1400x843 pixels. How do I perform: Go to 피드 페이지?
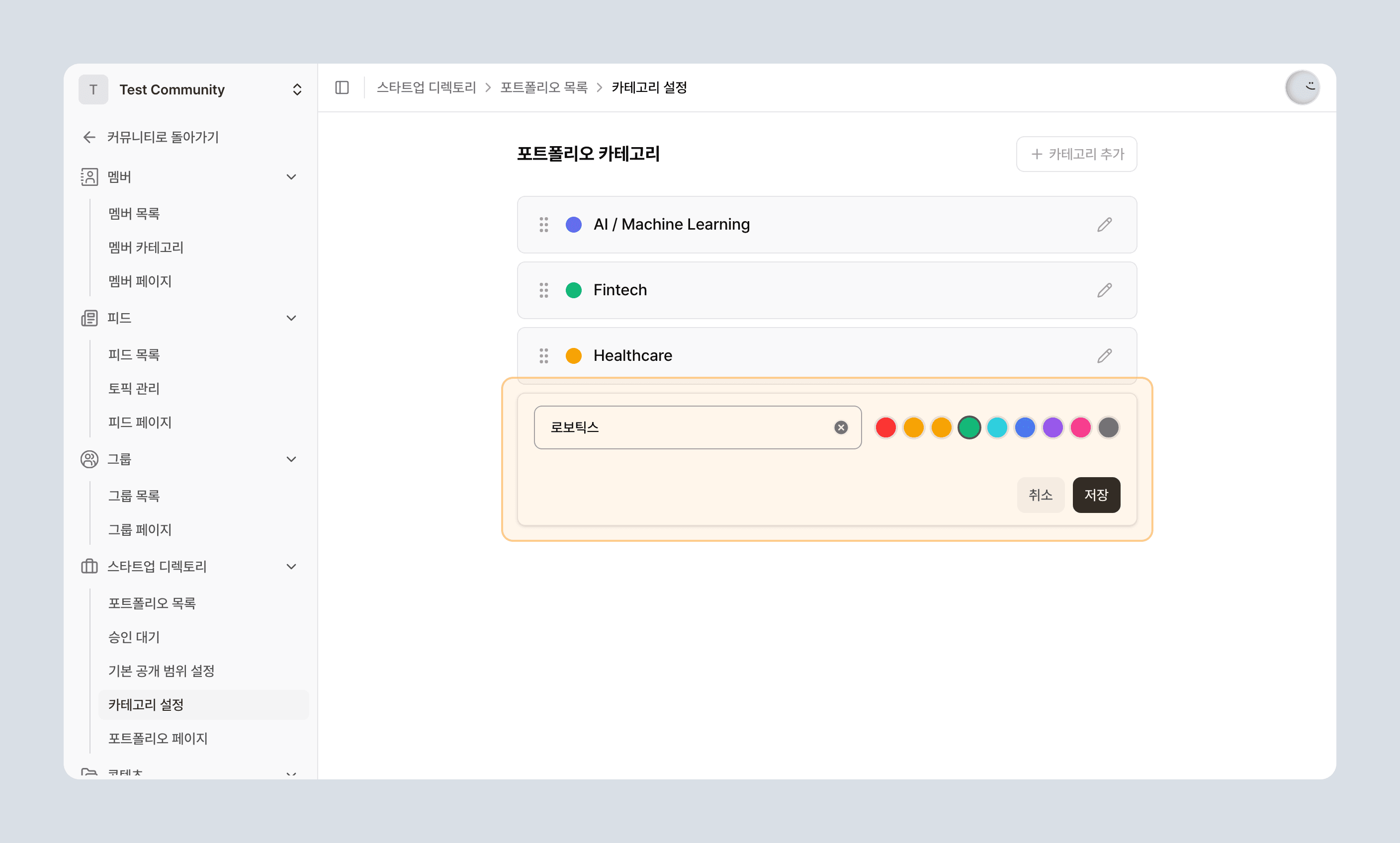click(x=140, y=422)
